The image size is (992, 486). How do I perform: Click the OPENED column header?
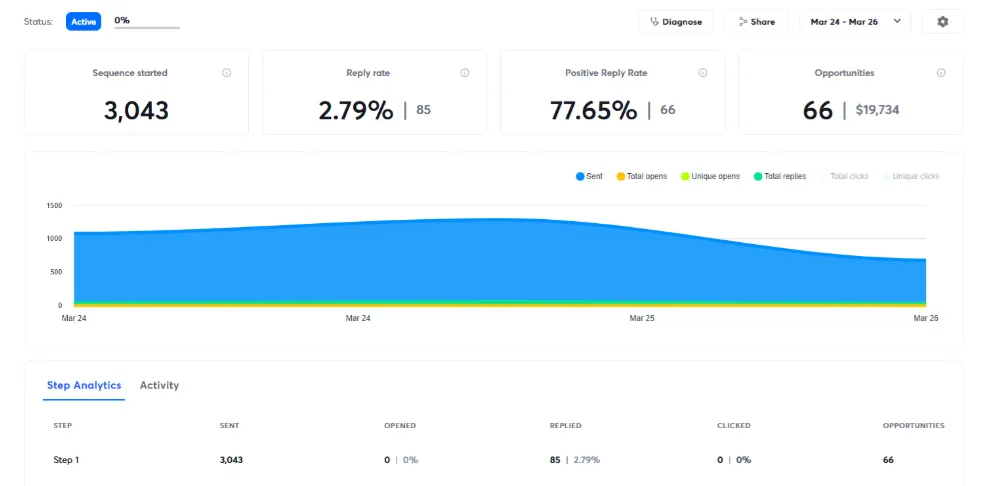click(x=400, y=426)
